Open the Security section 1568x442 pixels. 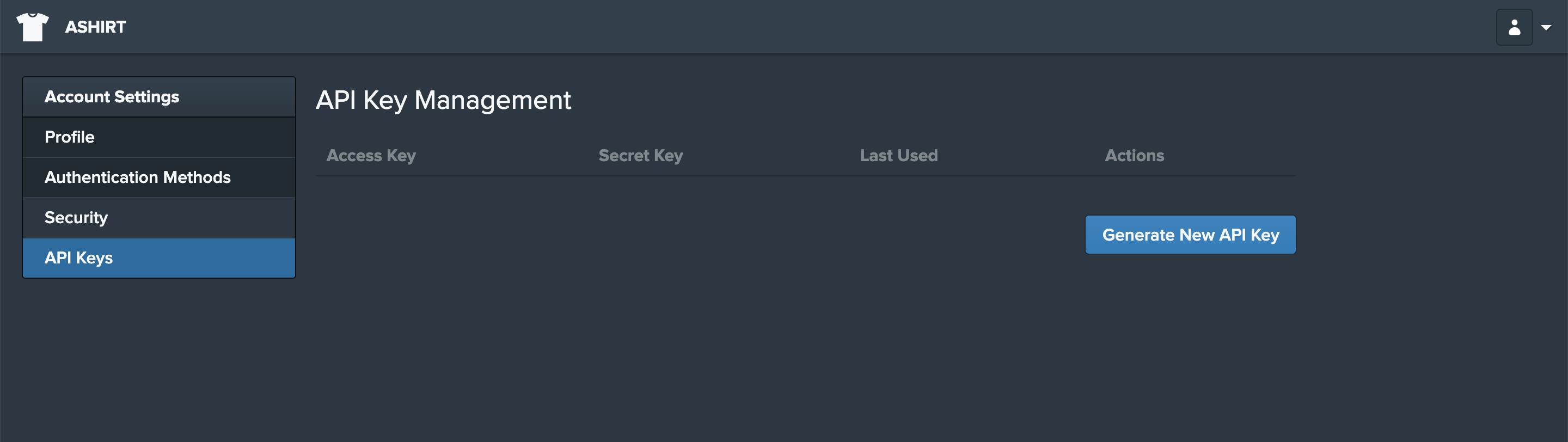pos(76,217)
